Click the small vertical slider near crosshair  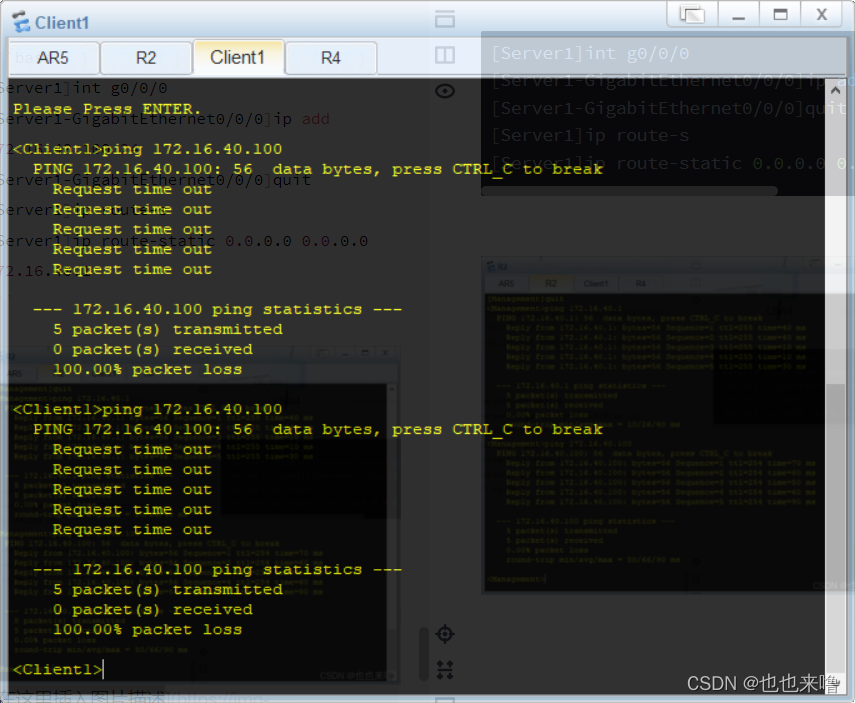click(x=423, y=653)
